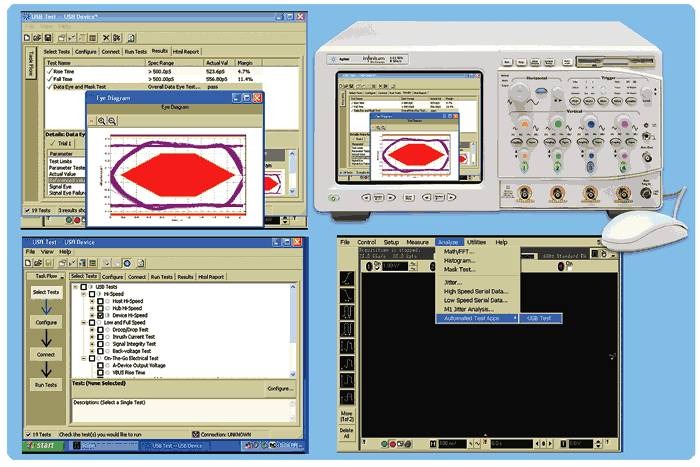Click the black X delete icon in toolbar
The image size is (700, 467).
point(106,38)
